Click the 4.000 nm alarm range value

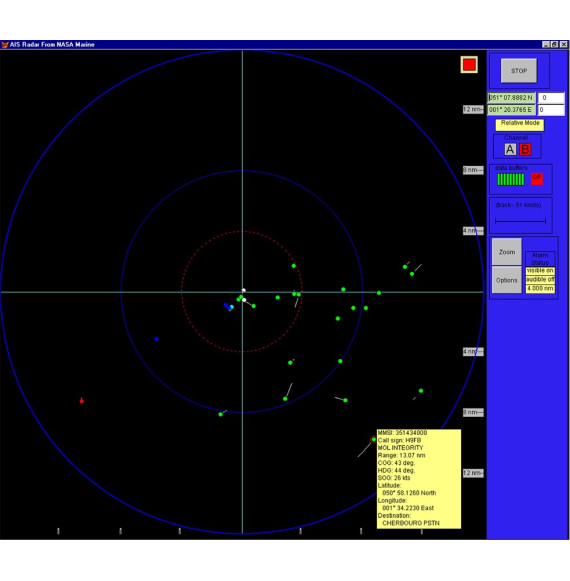coord(540,288)
